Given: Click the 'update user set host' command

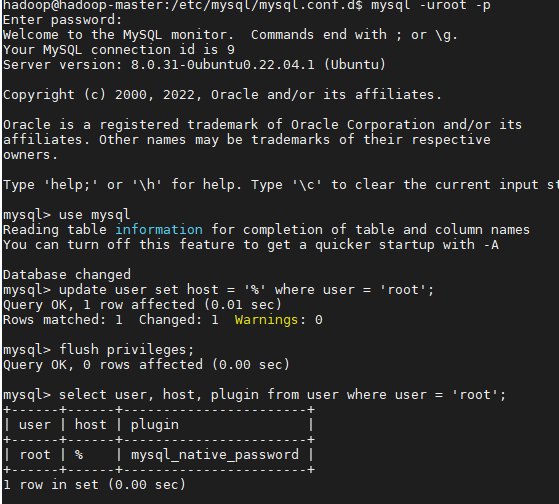Looking at the screenshot, I should pos(246,290).
